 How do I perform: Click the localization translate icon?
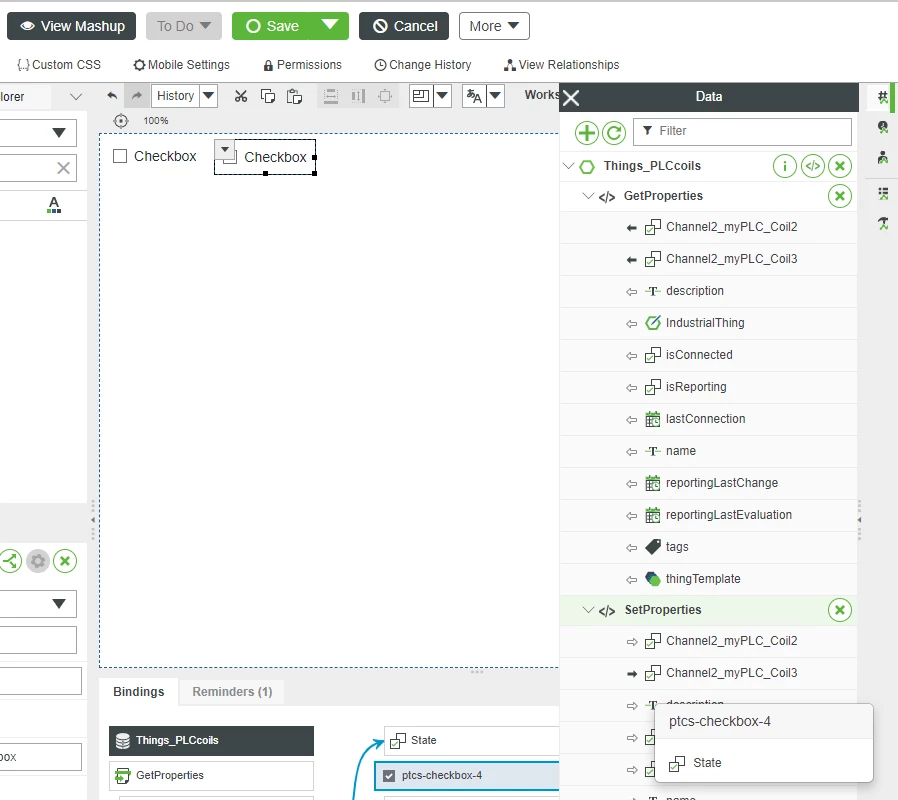coord(474,96)
